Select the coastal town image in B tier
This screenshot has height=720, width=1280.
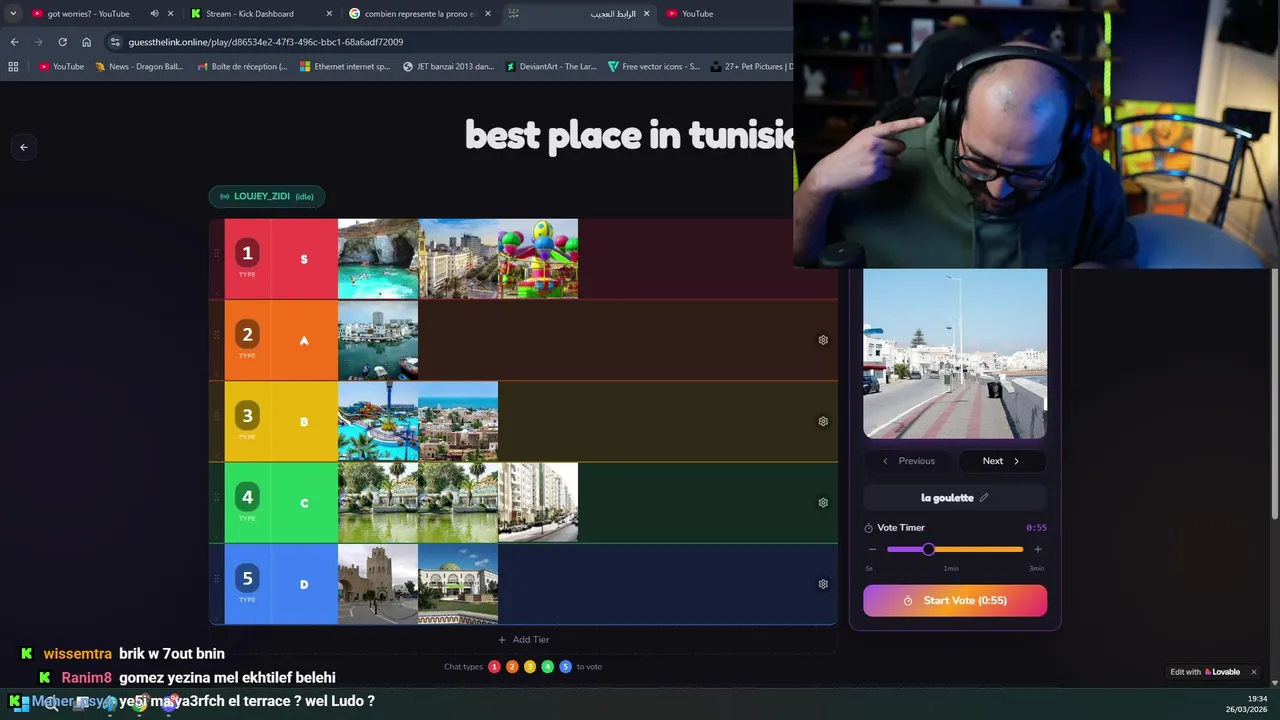click(x=458, y=421)
